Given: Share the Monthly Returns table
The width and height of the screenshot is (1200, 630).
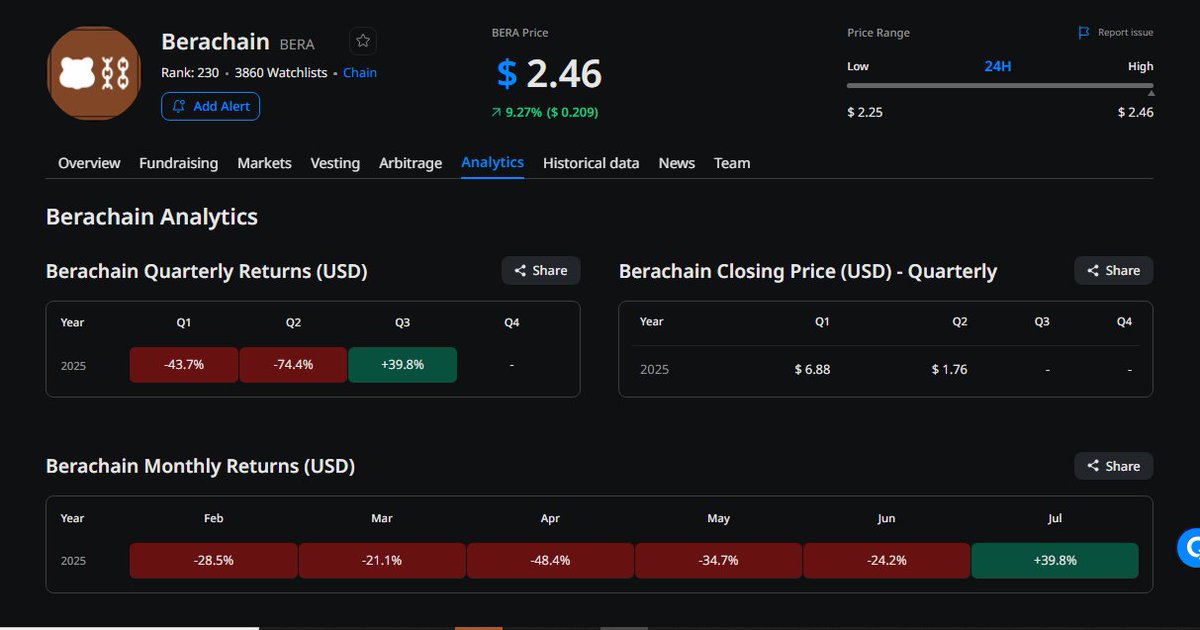Looking at the screenshot, I should coord(1114,466).
